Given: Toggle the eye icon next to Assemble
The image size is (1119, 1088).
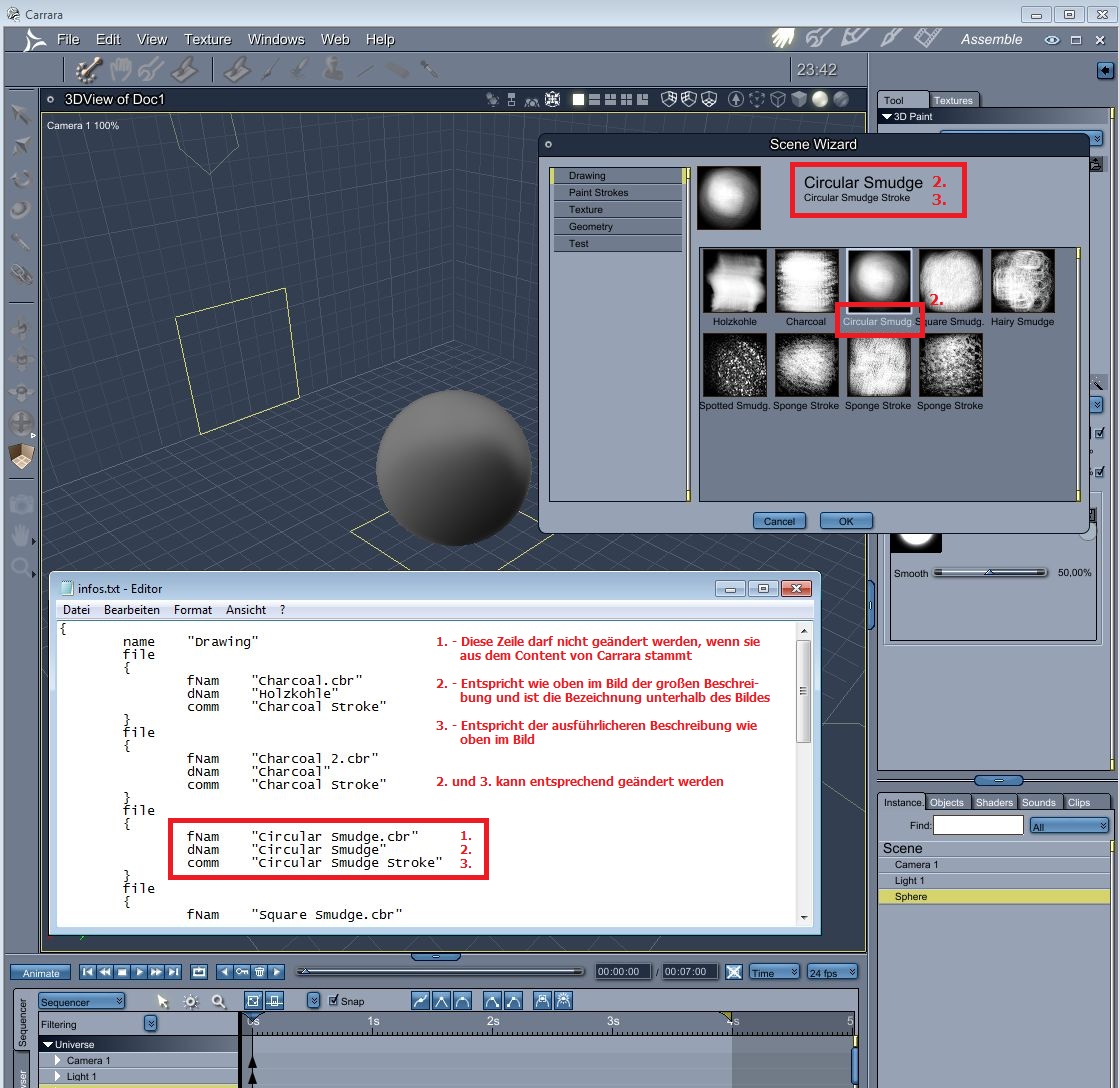Looking at the screenshot, I should point(1052,40).
